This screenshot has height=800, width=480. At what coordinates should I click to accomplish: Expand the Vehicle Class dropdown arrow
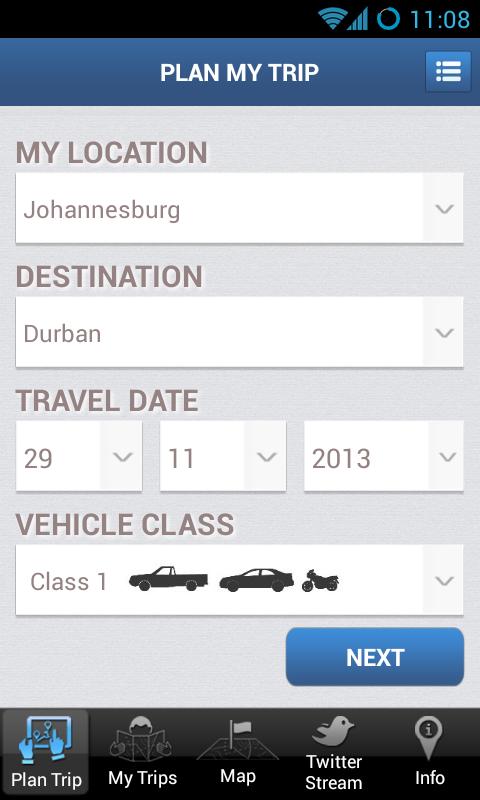[444, 580]
